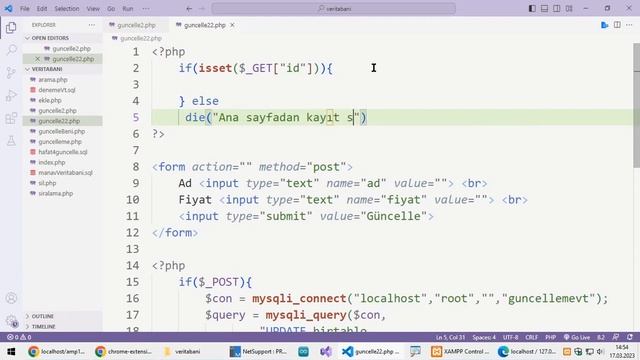Change language mode PHP
The width and height of the screenshot is (640, 360).
point(551,337)
